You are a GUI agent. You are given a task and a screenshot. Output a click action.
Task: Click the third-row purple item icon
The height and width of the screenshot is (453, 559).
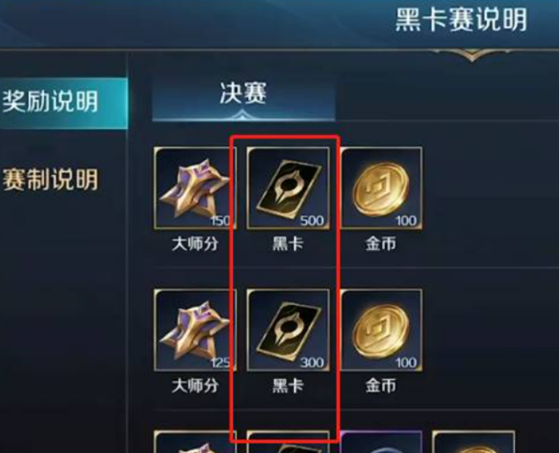381,442
